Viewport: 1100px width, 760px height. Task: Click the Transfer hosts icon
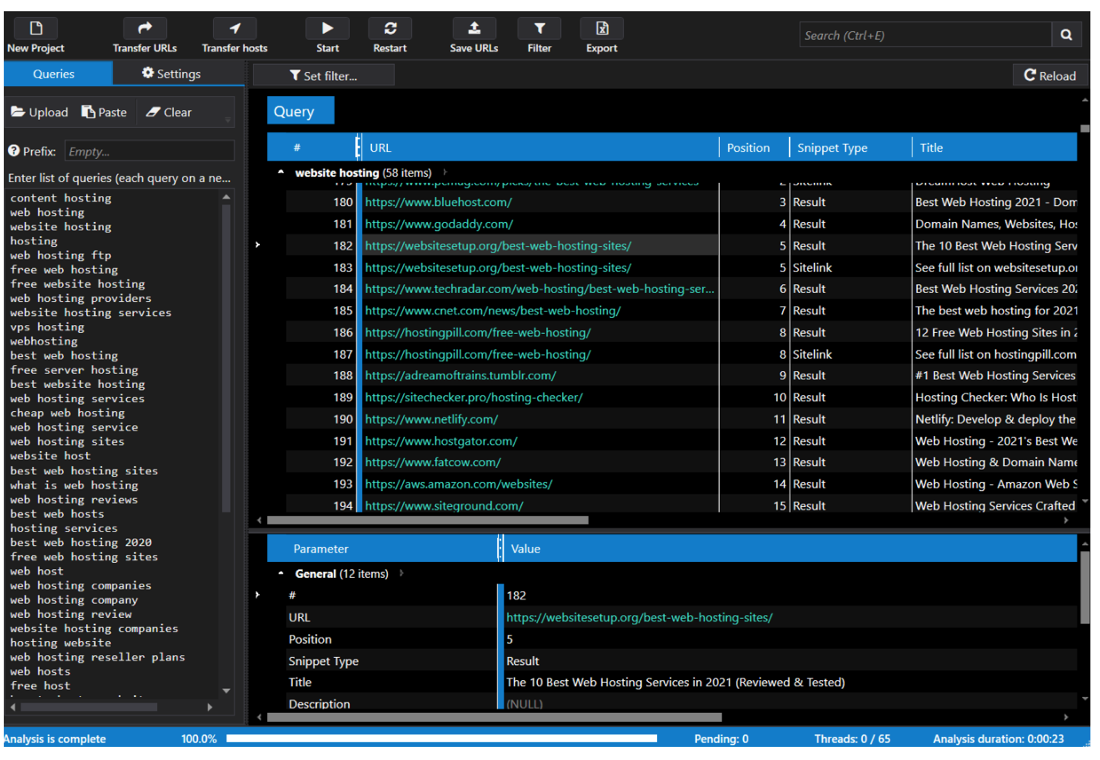(234, 29)
